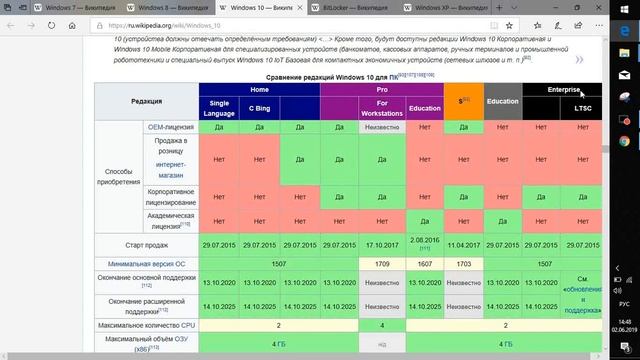This screenshot has width=640, height=360.
Task: Click the site lock icon in address bar
Action: click(x=100, y=25)
